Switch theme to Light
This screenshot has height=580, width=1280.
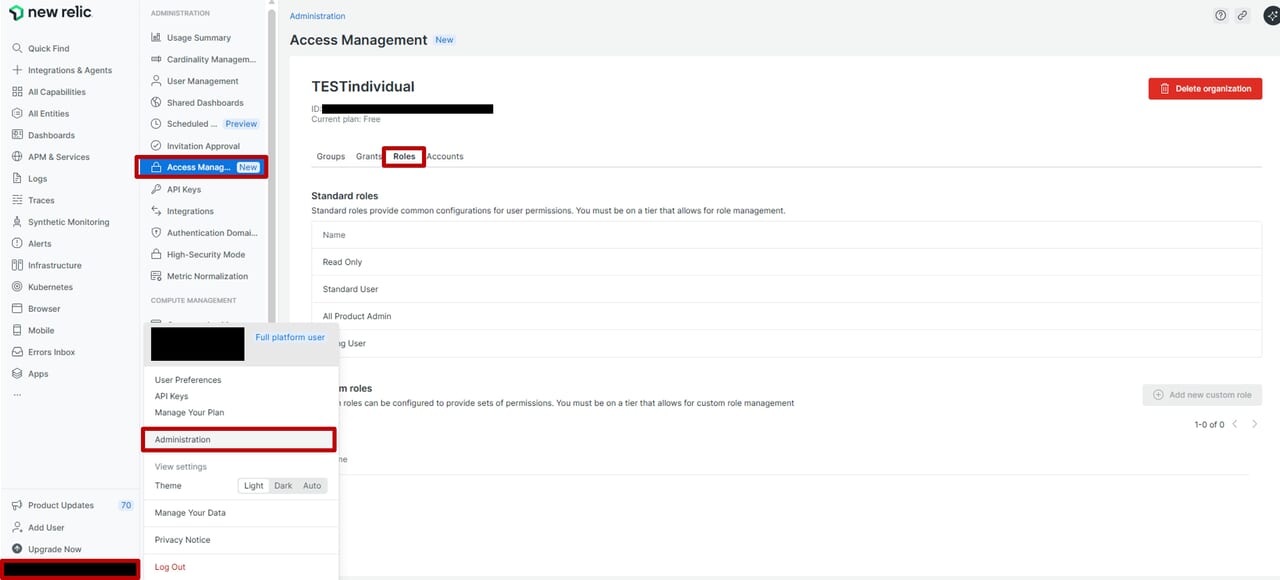coord(254,486)
